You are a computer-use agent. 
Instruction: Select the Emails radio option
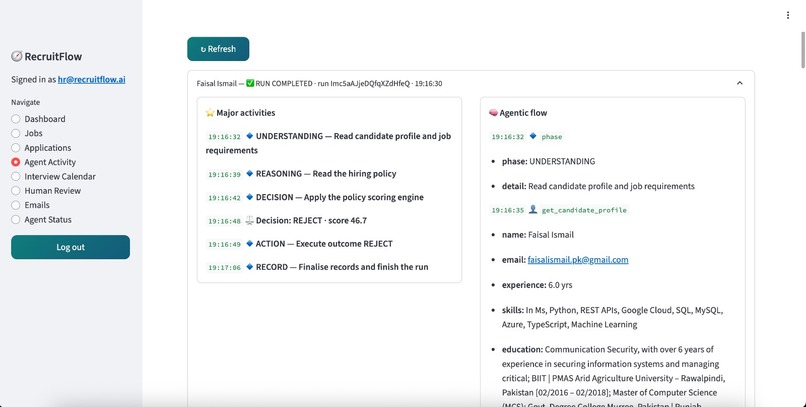coord(15,205)
